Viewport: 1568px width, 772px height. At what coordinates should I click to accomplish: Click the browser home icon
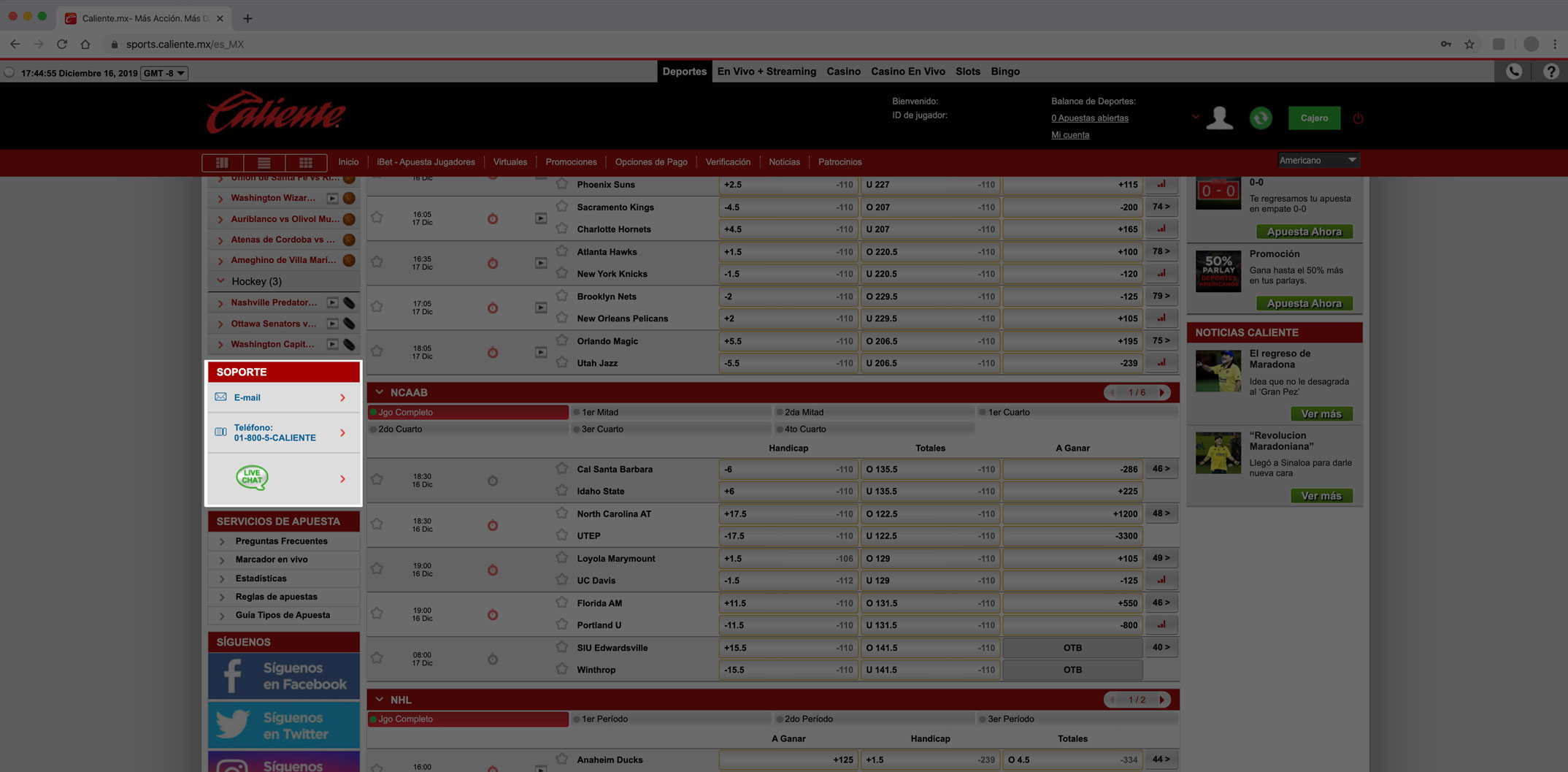85,44
